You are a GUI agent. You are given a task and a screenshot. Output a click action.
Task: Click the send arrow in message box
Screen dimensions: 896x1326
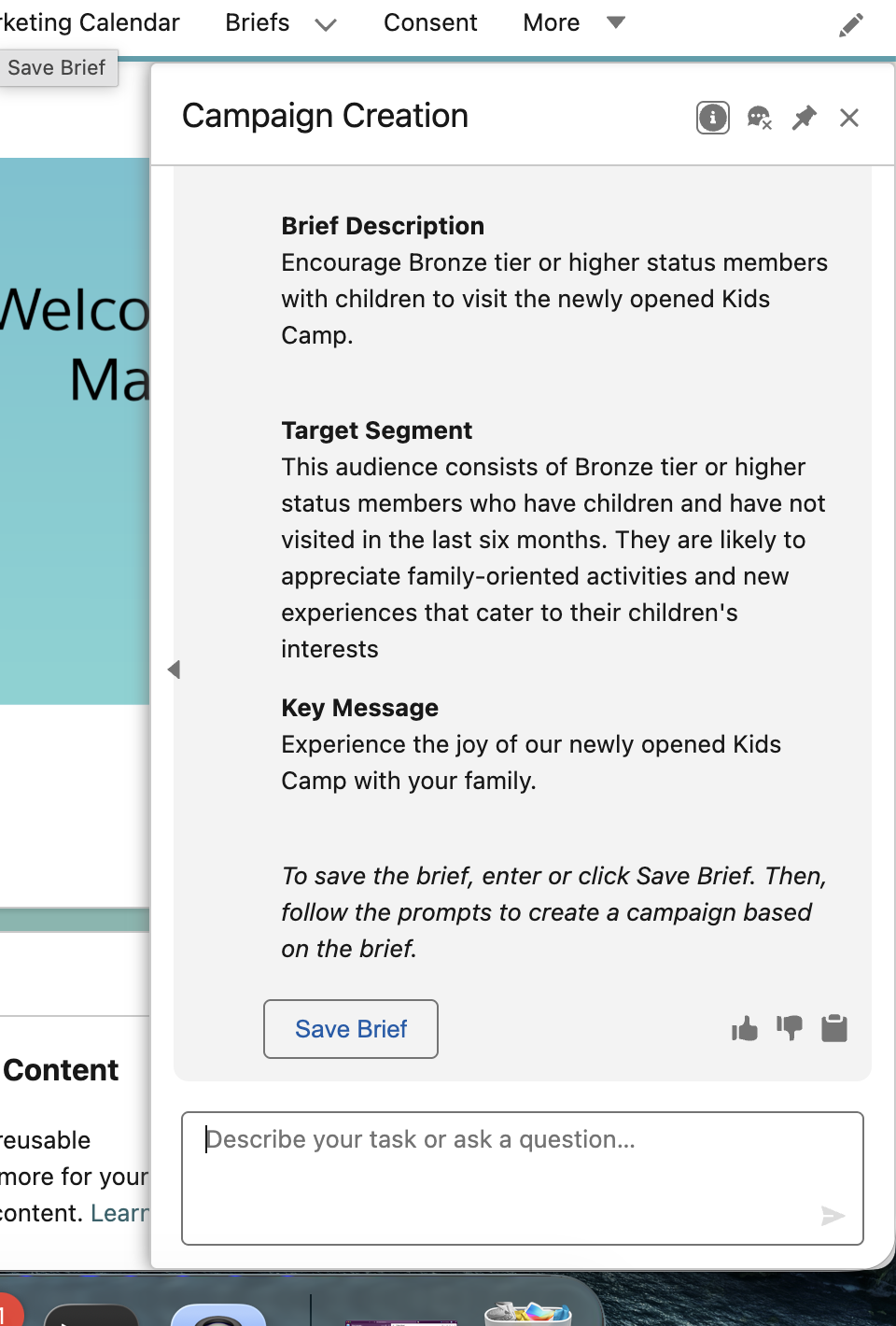833,1215
